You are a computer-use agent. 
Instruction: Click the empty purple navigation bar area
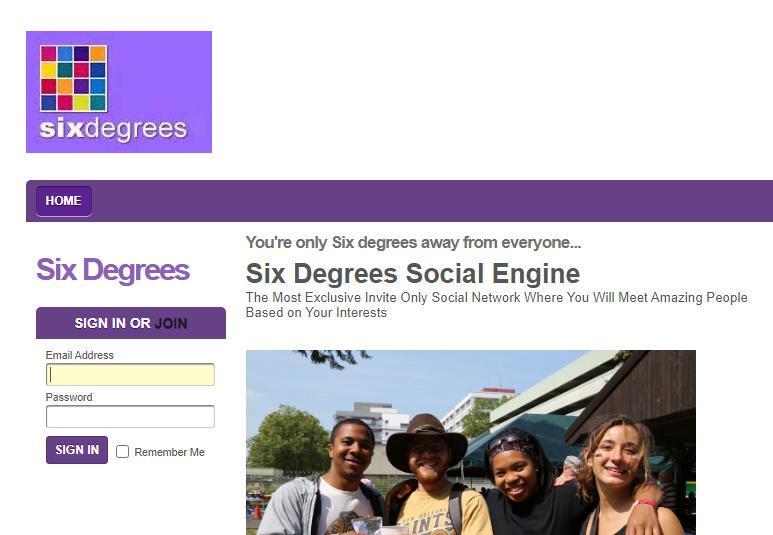coord(431,201)
